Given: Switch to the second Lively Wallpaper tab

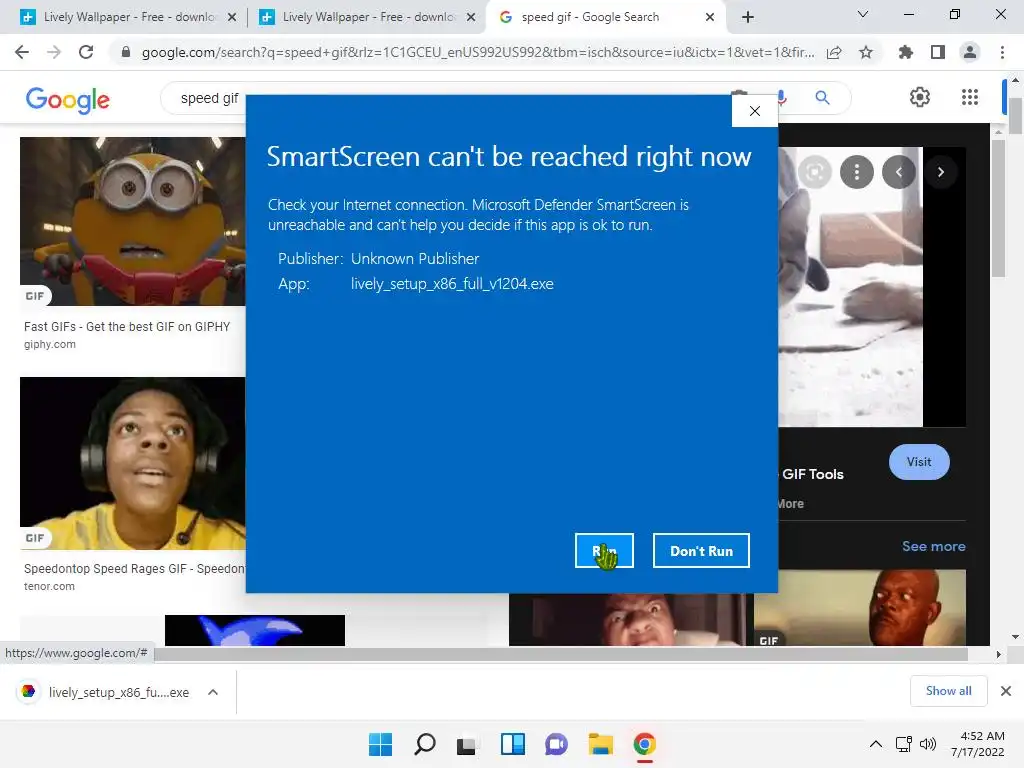Looking at the screenshot, I should (366, 17).
